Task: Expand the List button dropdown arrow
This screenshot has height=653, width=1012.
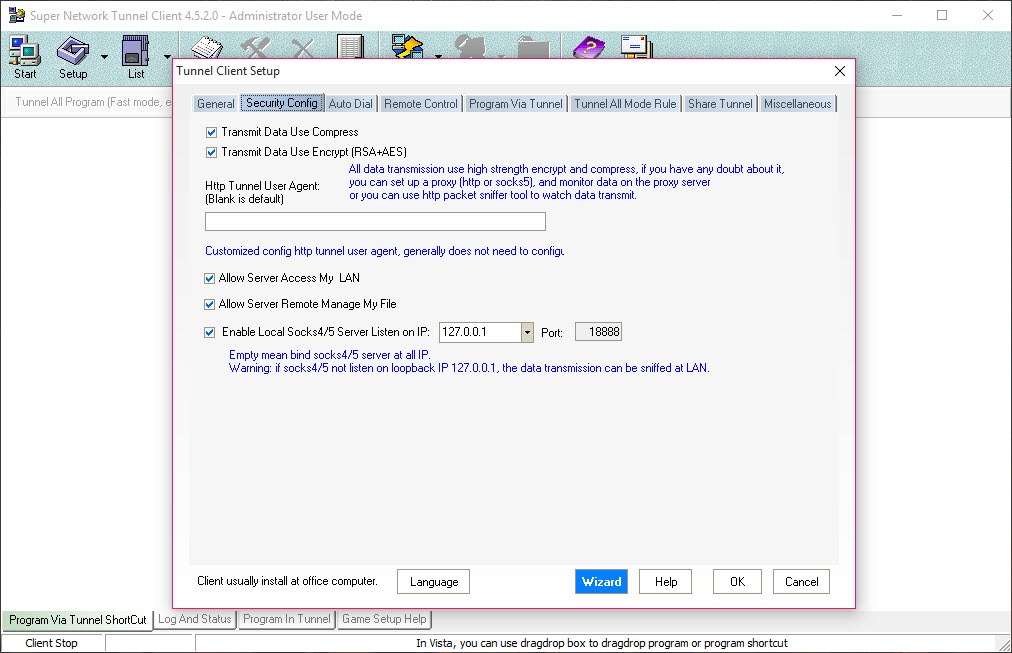Action: (x=167, y=57)
